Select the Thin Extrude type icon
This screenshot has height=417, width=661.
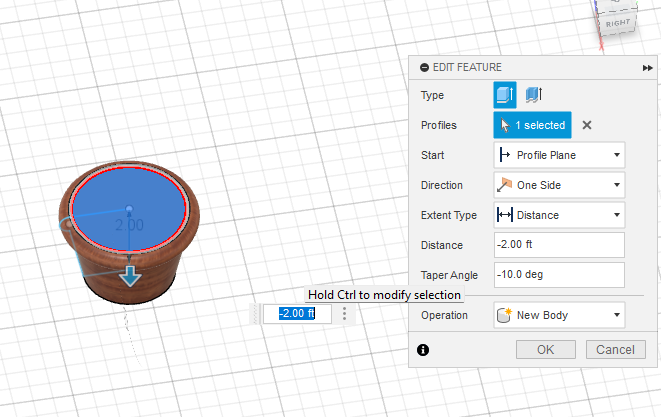point(534,95)
